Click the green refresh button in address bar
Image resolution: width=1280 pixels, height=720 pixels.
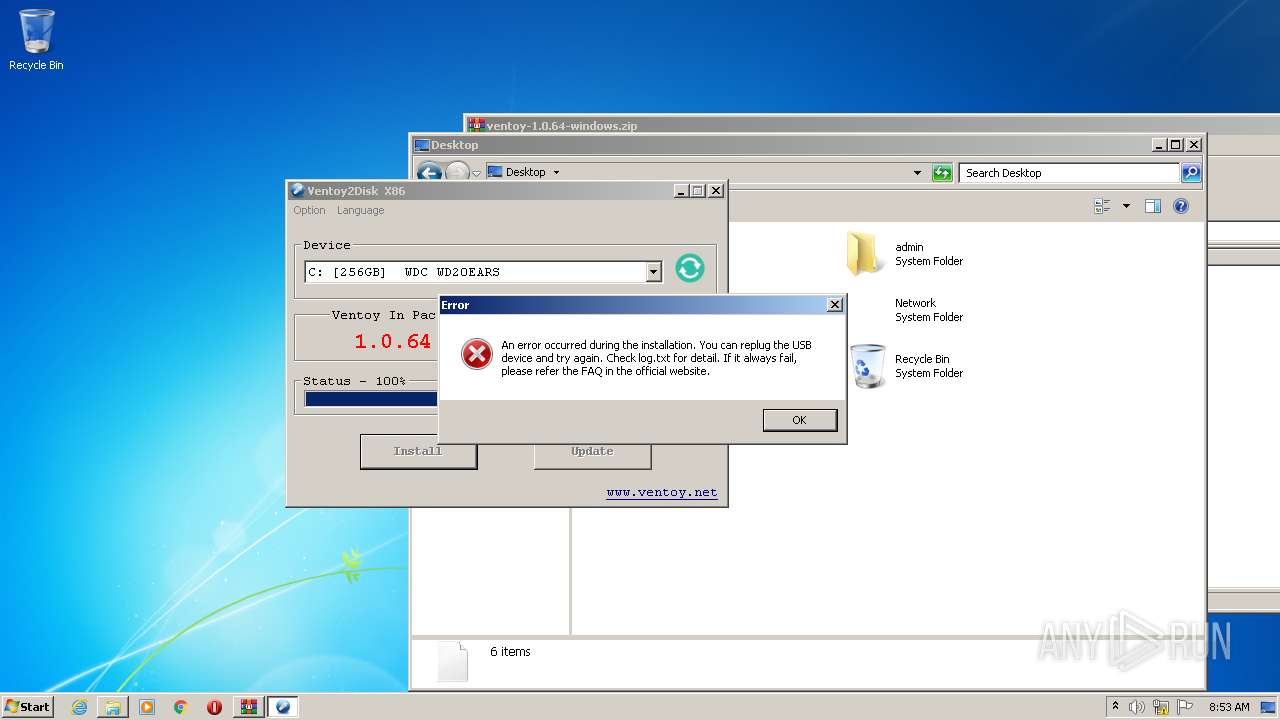942,173
